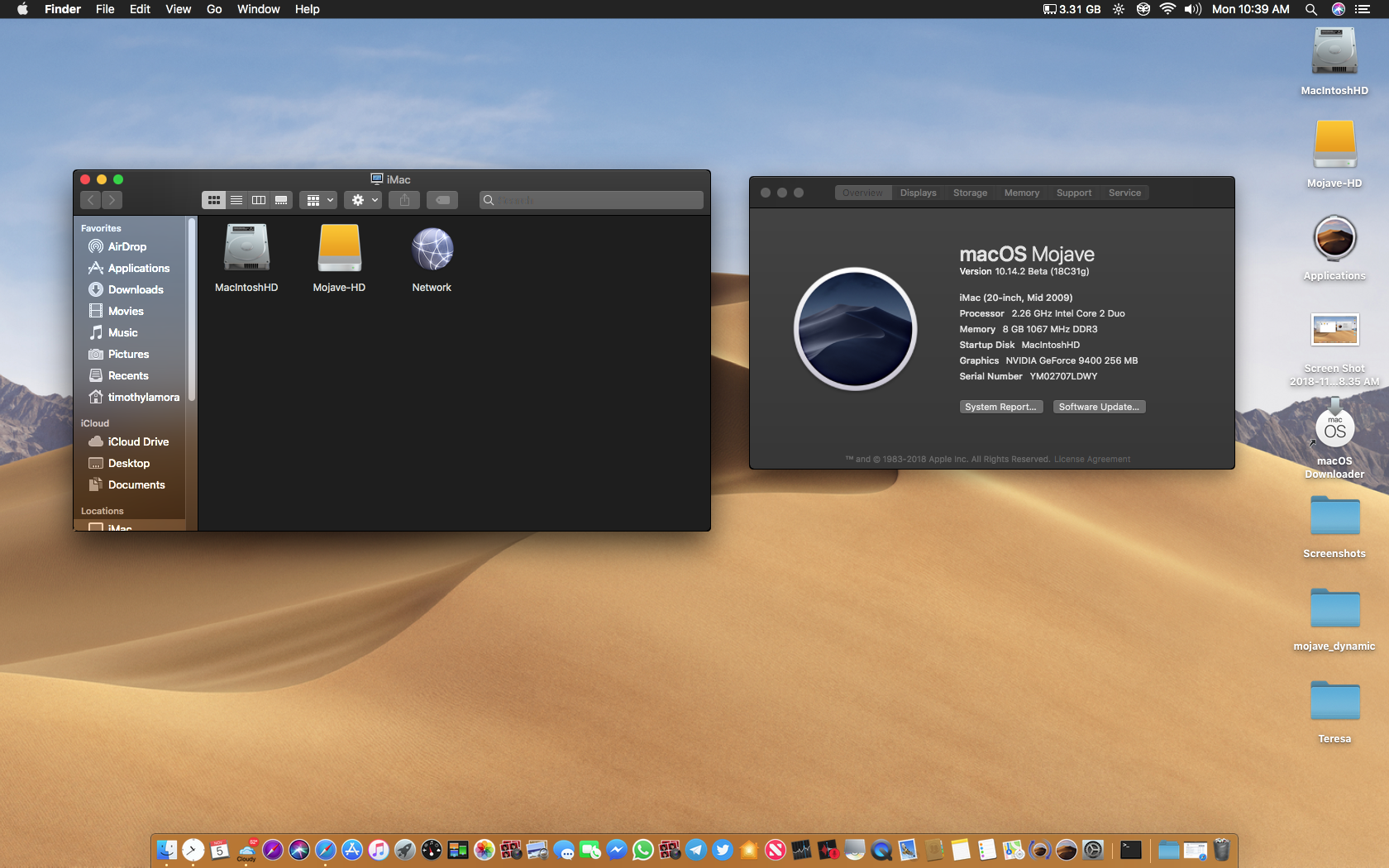
Task: Open the gear action menu in Finder
Action: click(x=364, y=200)
